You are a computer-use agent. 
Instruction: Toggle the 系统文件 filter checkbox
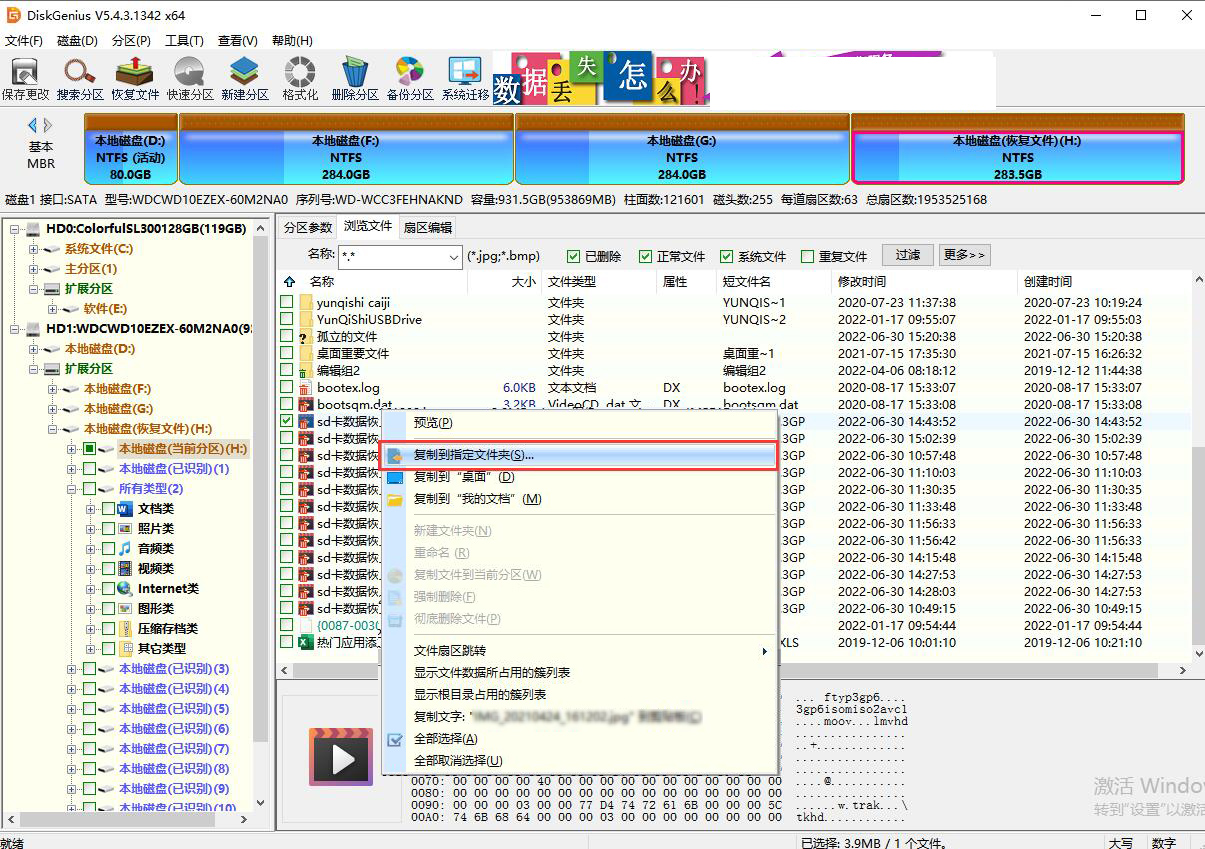(x=727, y=256)
